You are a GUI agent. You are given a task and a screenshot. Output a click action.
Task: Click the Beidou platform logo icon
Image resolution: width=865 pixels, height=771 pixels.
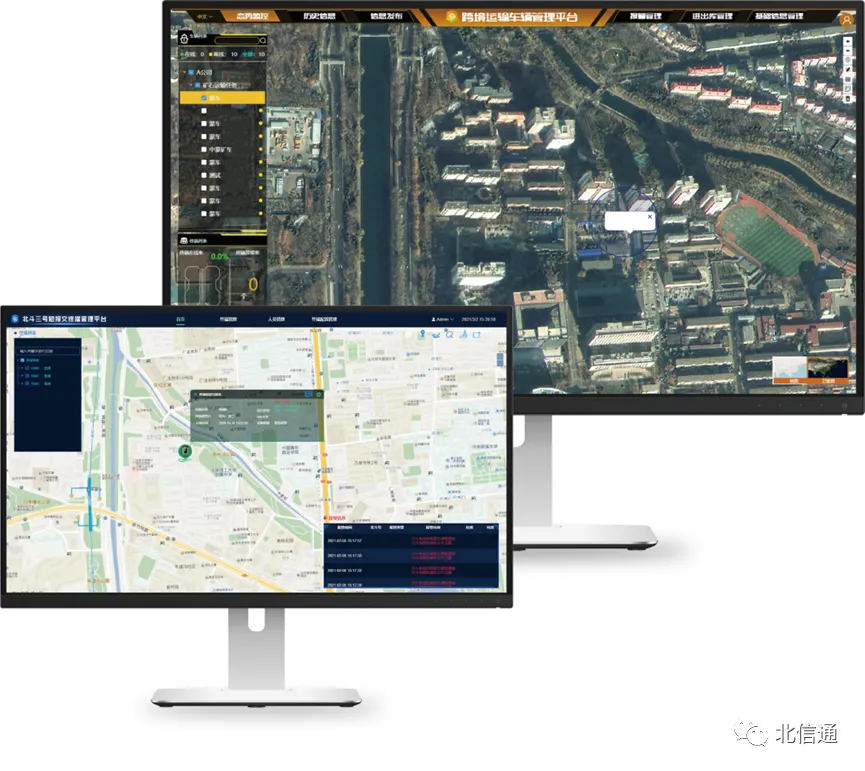(x=14, y=319)
